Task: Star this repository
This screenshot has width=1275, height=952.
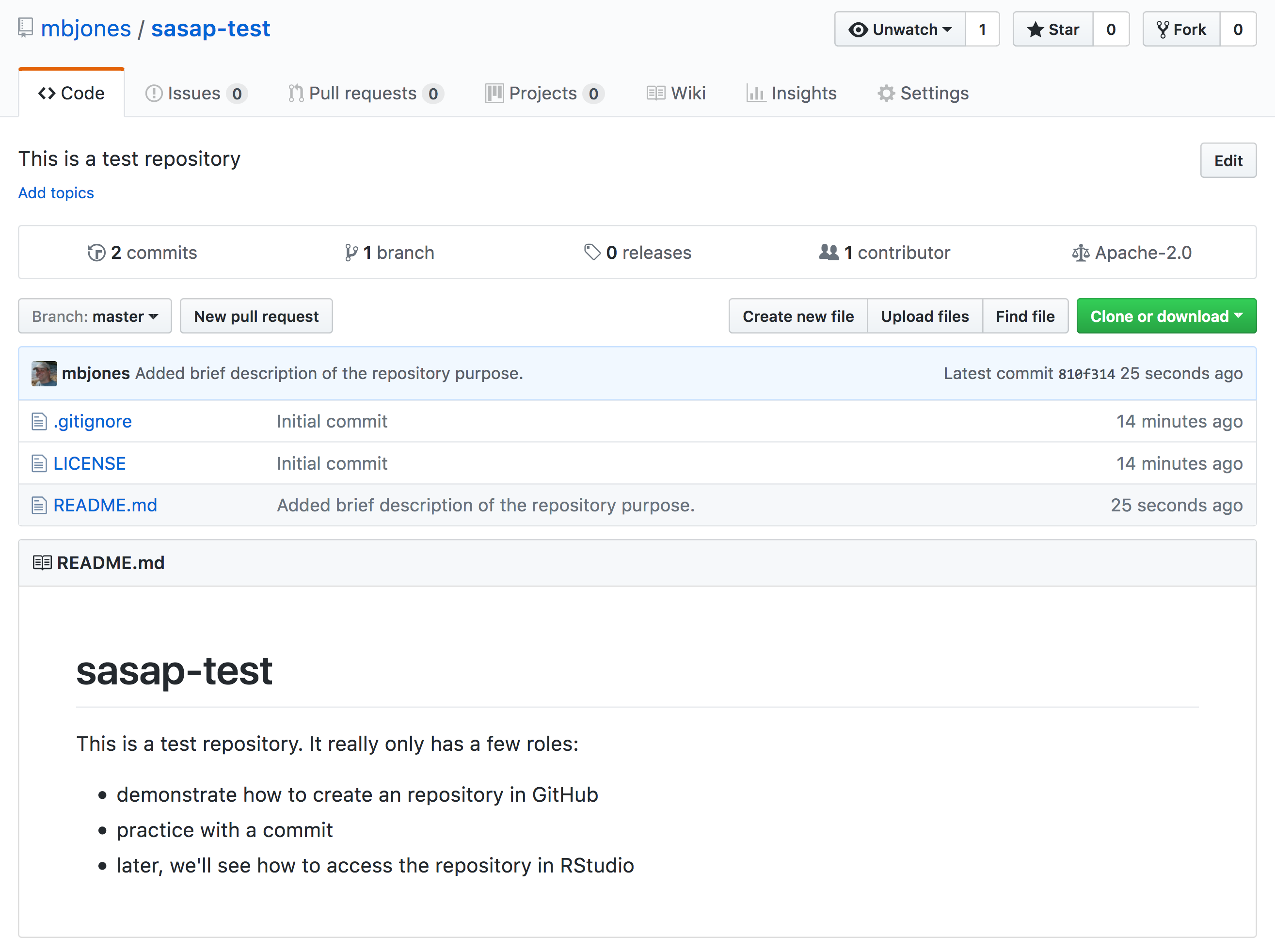Action: click(1053, 30)
